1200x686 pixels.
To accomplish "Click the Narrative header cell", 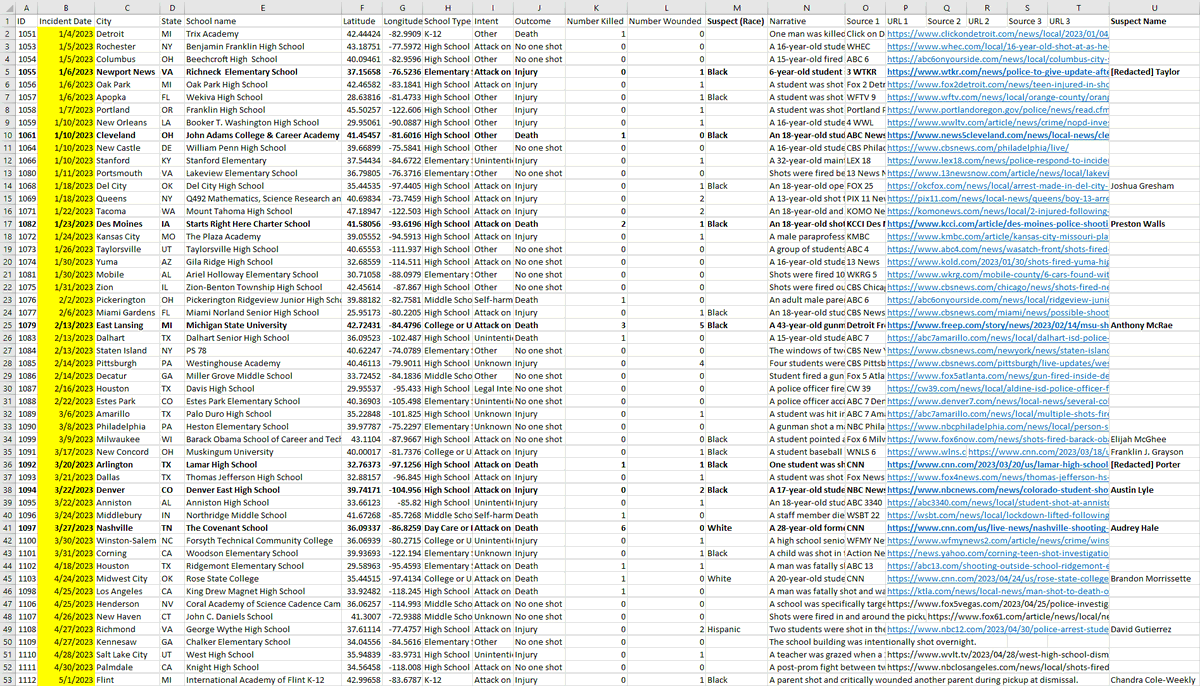I will [x=807, y=20].
